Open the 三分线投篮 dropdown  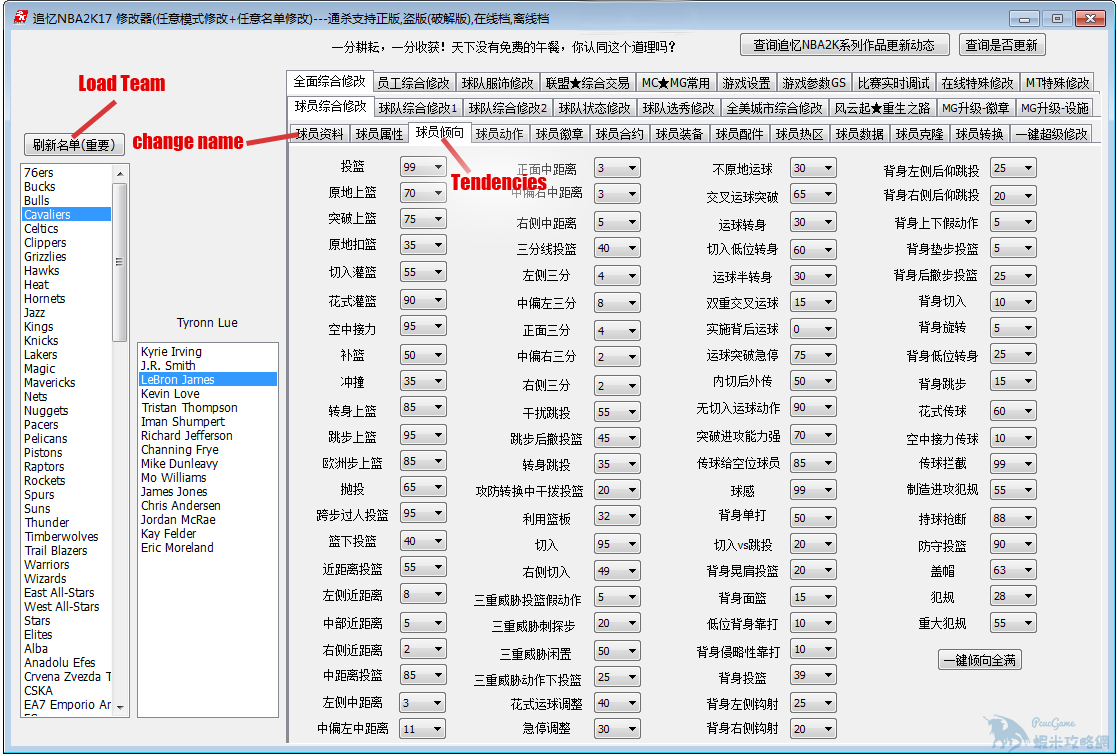pos(618,248)
